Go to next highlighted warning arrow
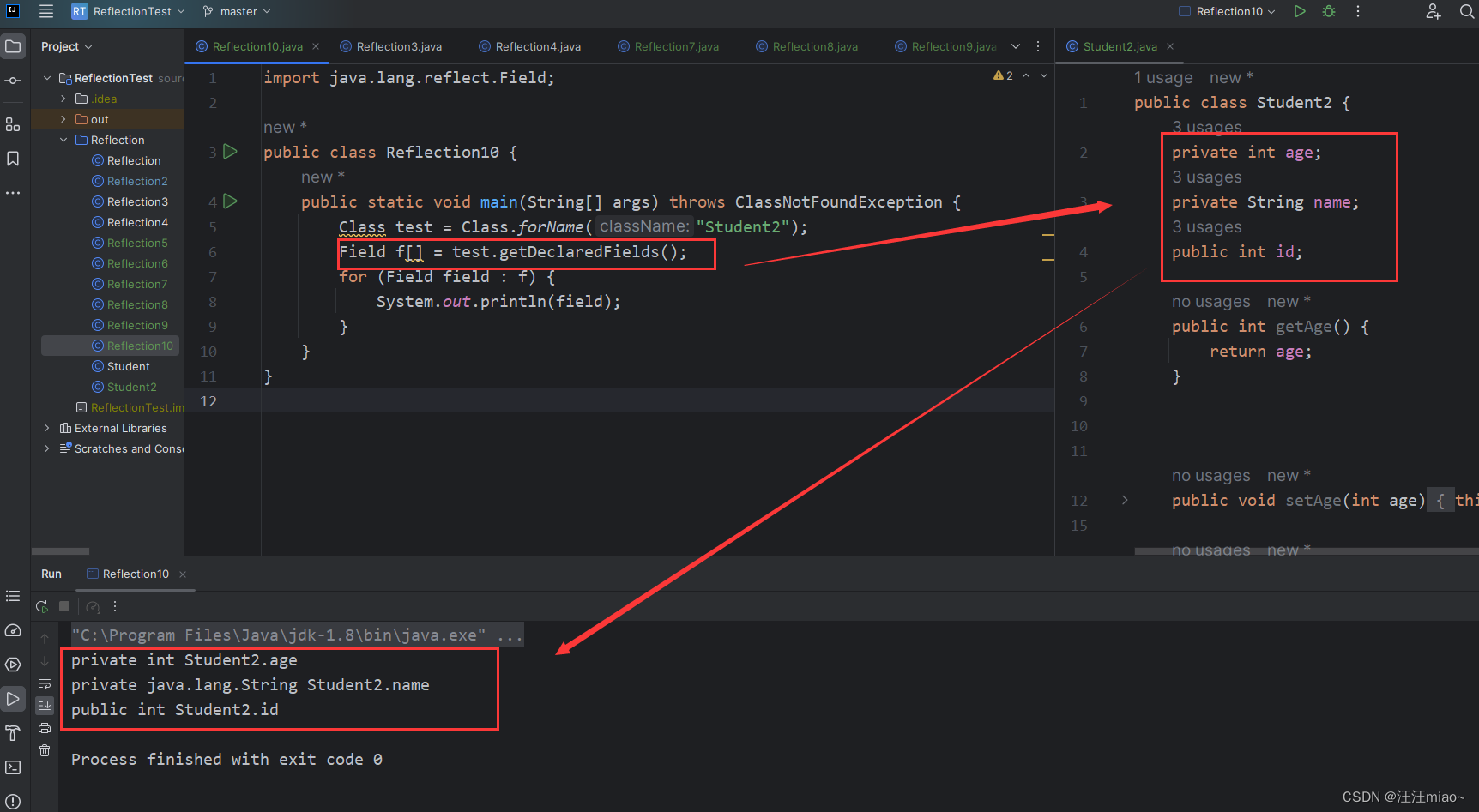 [1044, 75]
